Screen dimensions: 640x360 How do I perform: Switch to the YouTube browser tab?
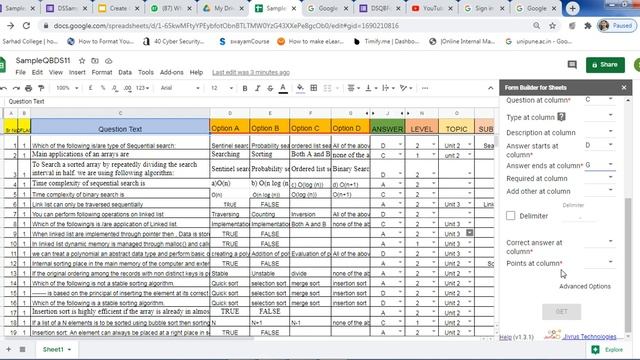[x=431, y=8]
